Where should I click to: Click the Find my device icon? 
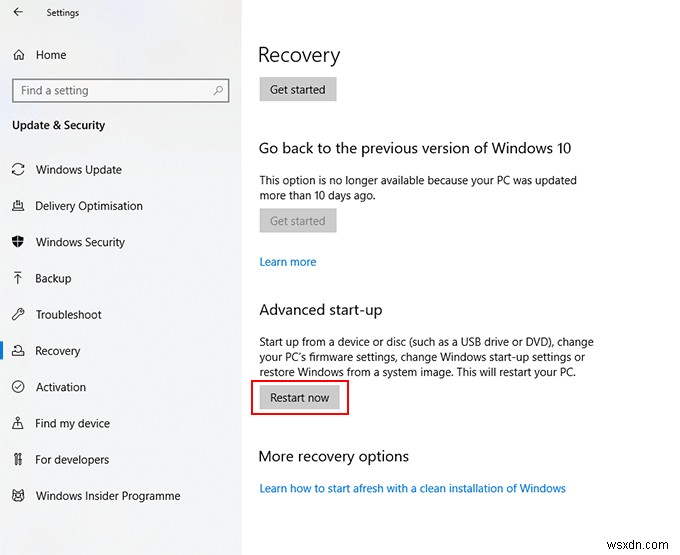[18, 423]
